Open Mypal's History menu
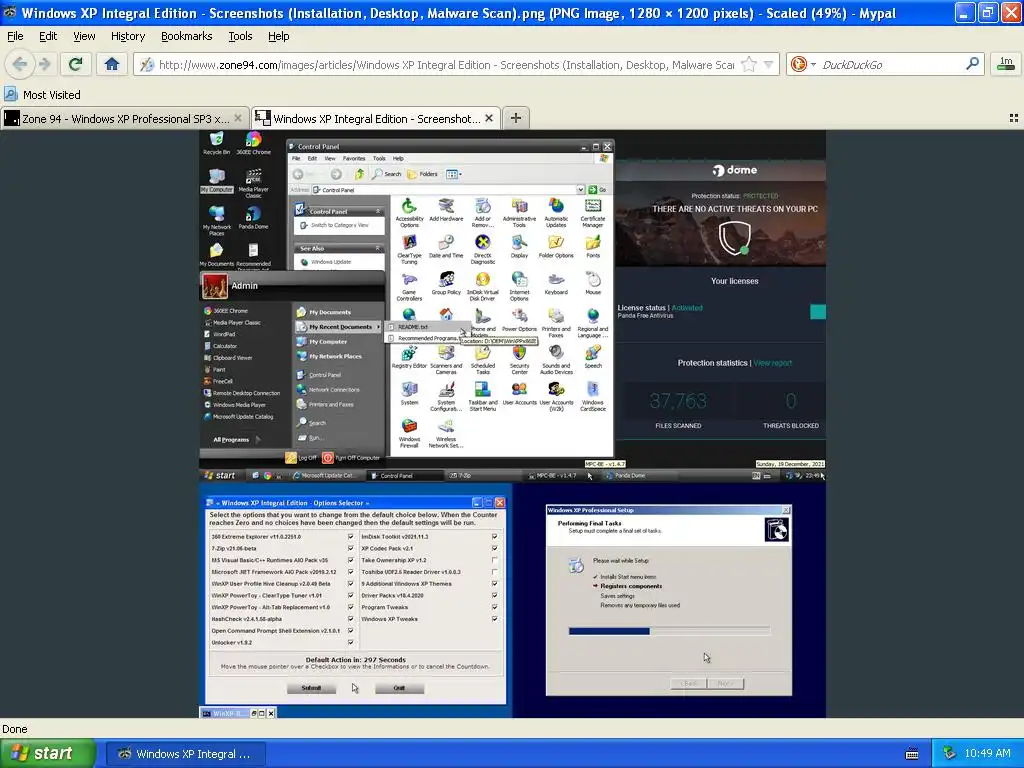 click(x=128, y=36)
